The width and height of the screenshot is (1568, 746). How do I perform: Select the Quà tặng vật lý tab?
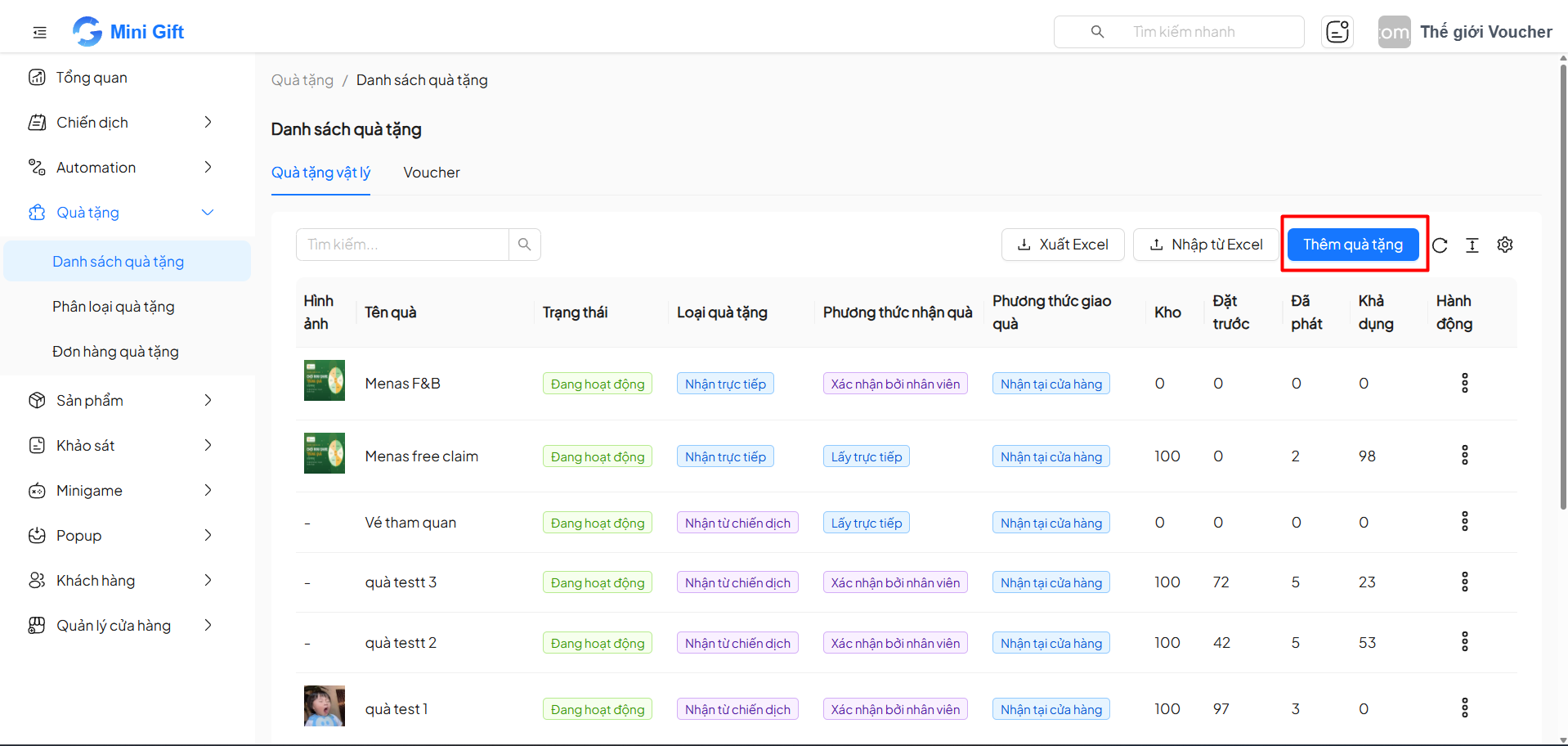click(320, 173)
